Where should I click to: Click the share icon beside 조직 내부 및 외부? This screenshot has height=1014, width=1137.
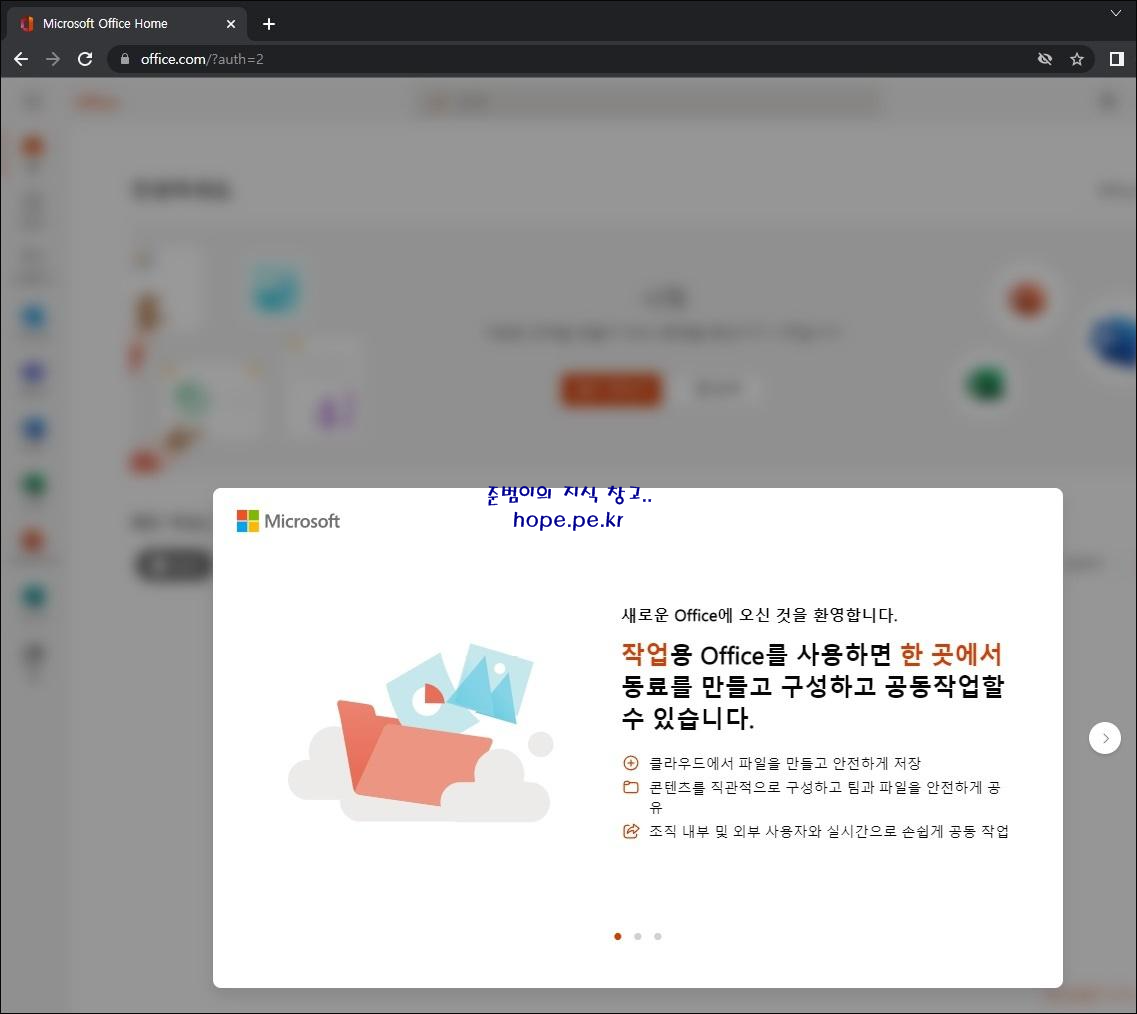click(x=631, y=831)
